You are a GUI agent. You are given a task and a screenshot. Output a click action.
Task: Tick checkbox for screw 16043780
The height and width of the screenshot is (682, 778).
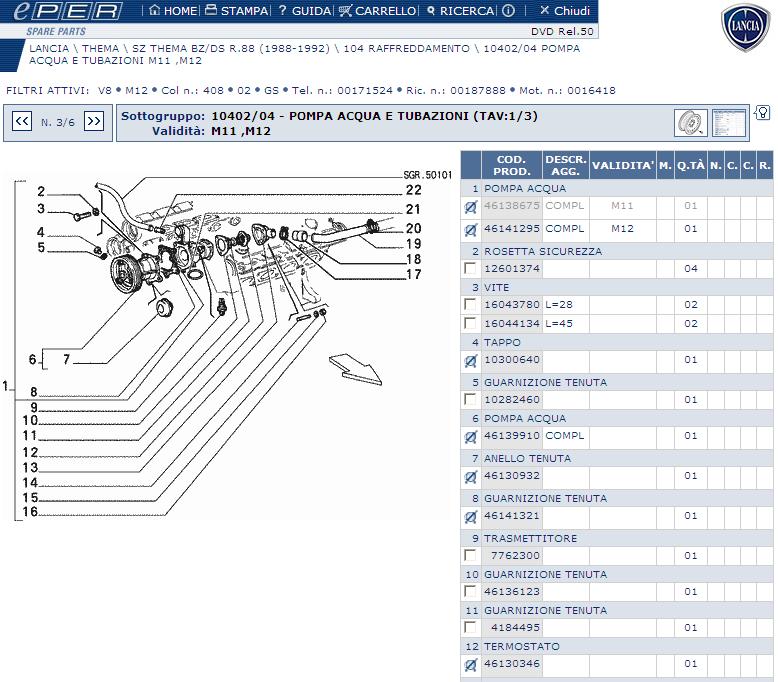470,304
